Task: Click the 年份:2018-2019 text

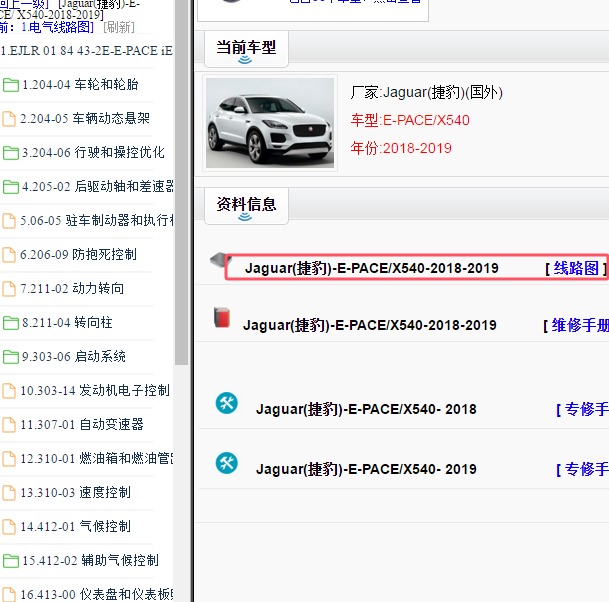Action: coord(401,148)
